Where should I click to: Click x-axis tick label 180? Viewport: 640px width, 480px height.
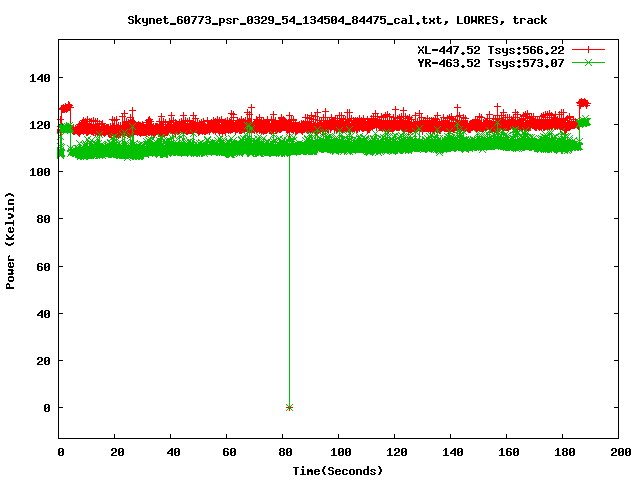[564, 452]
